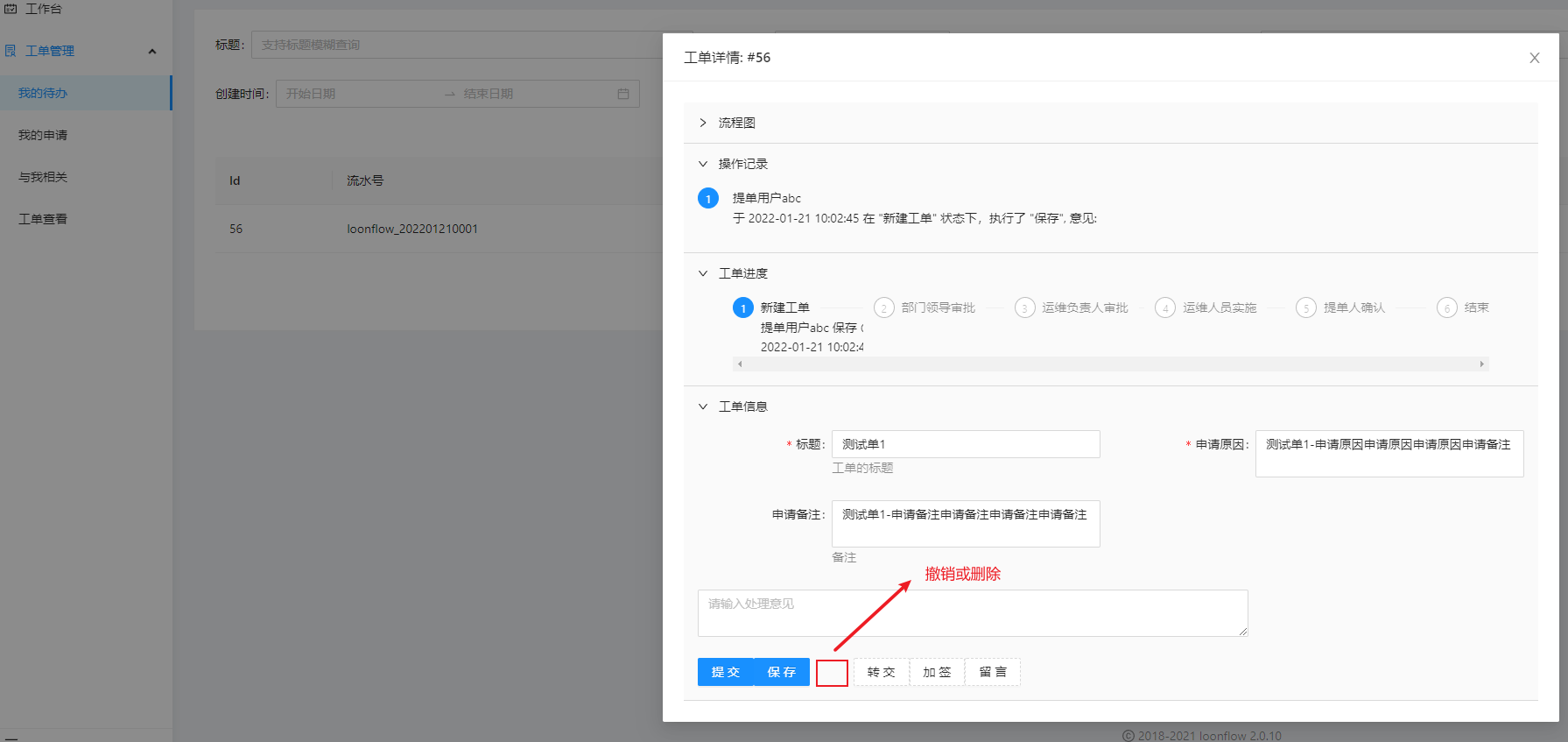The height and width of the screenshot is (742, 1568).
Task: Collapse the 工单进度 section
Action: pos(702,273)
